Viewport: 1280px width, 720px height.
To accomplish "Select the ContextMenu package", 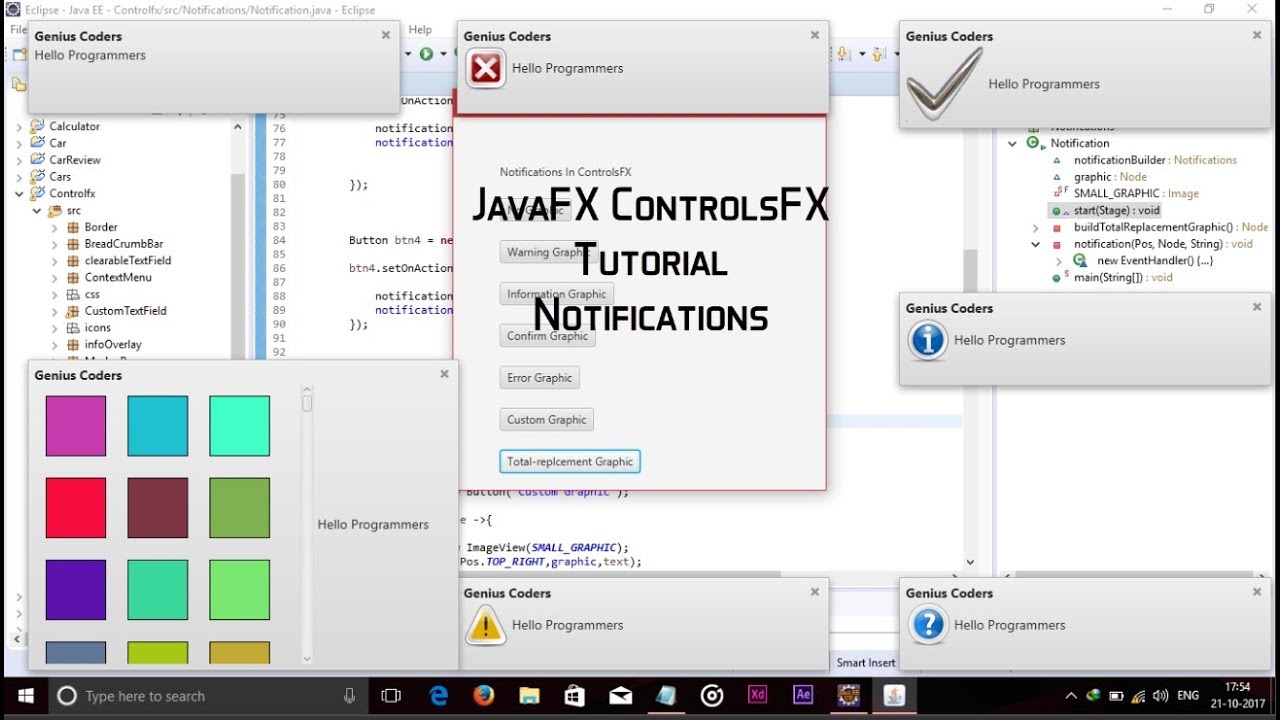I will click(x=118, y=277).
